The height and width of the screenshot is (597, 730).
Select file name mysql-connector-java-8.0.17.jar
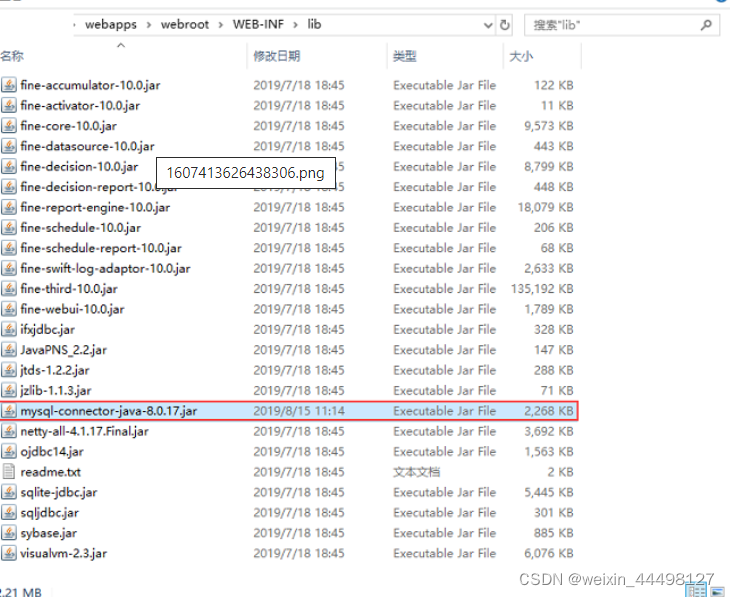click(x=108, y=411)
